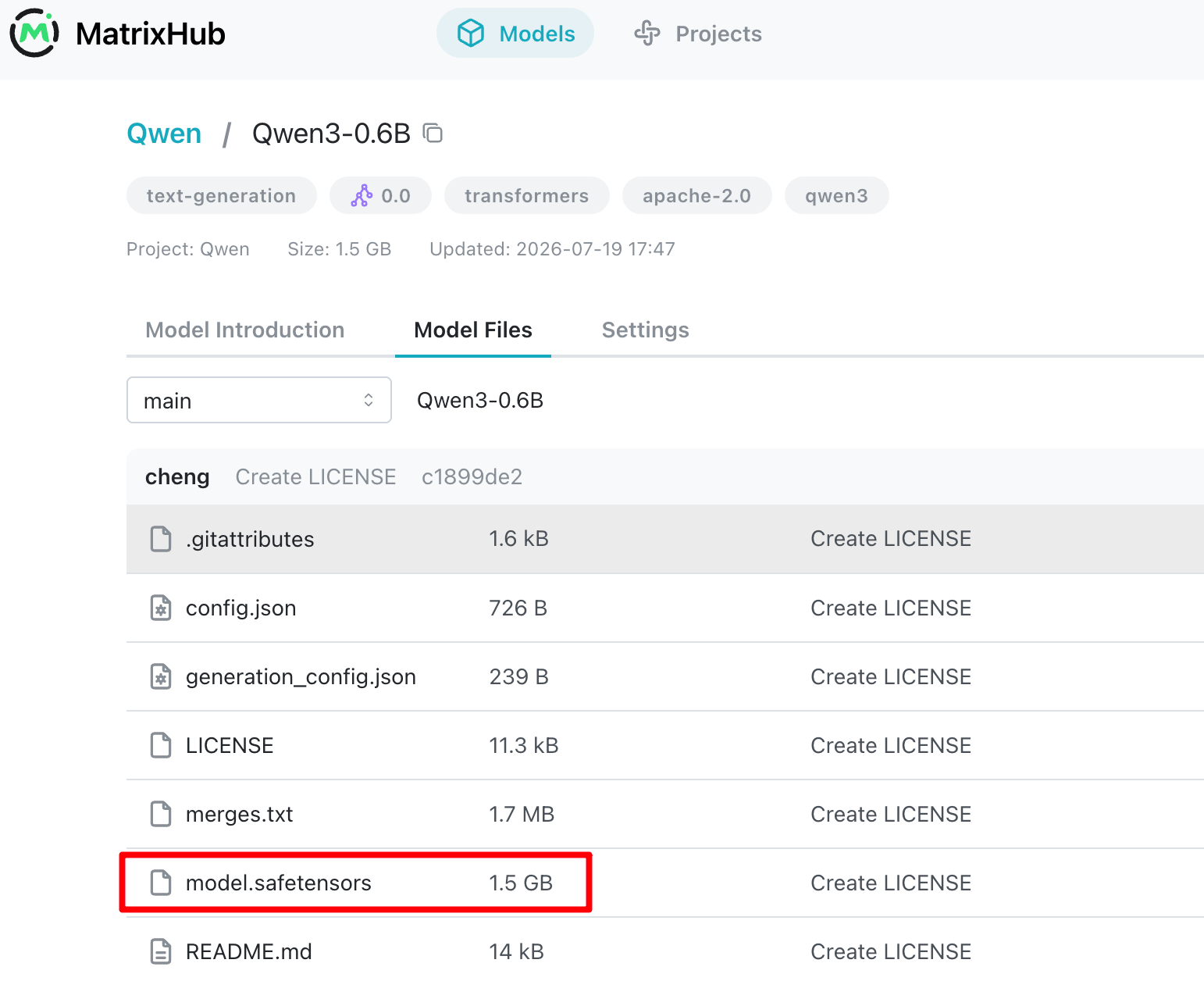Open the LICENSE file
The image size is (1204, 981).
pos(230,745)
